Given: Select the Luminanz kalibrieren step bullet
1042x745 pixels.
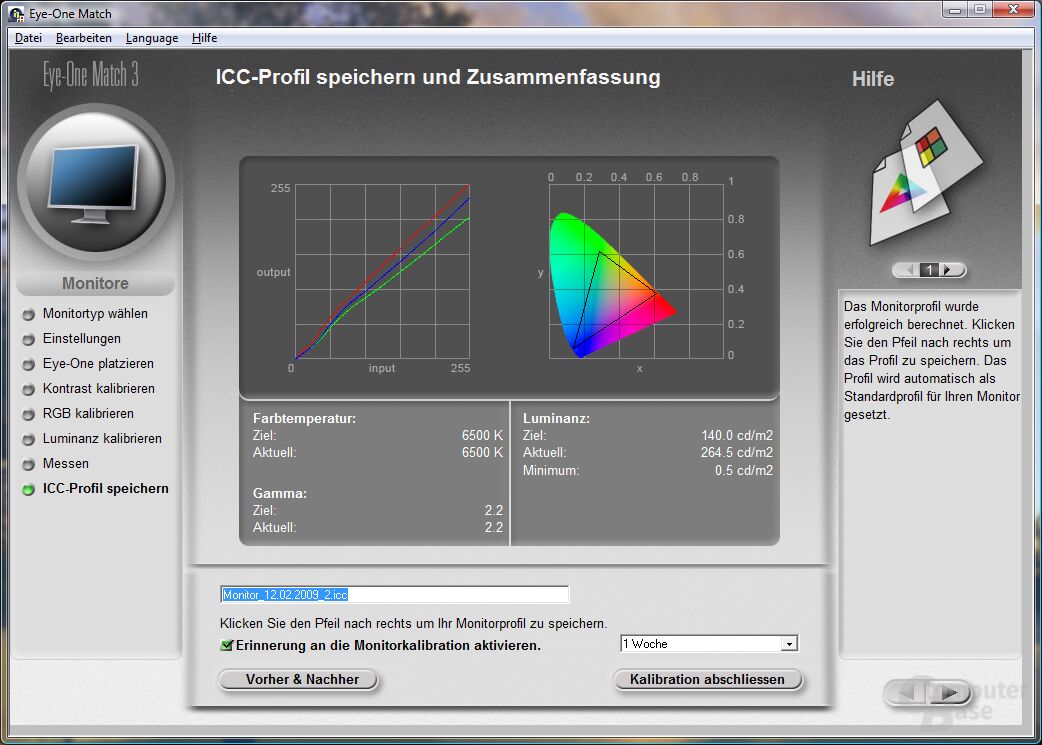Looking at the screenshot, I should click(29, 439).
